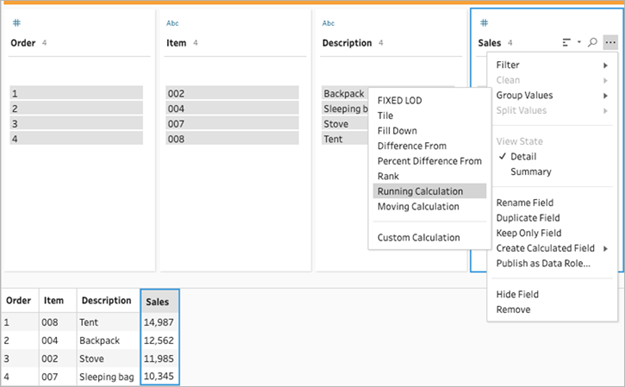Switch view state to Summary
Screen dimensions: 625x387
click(x=531, y=172)
